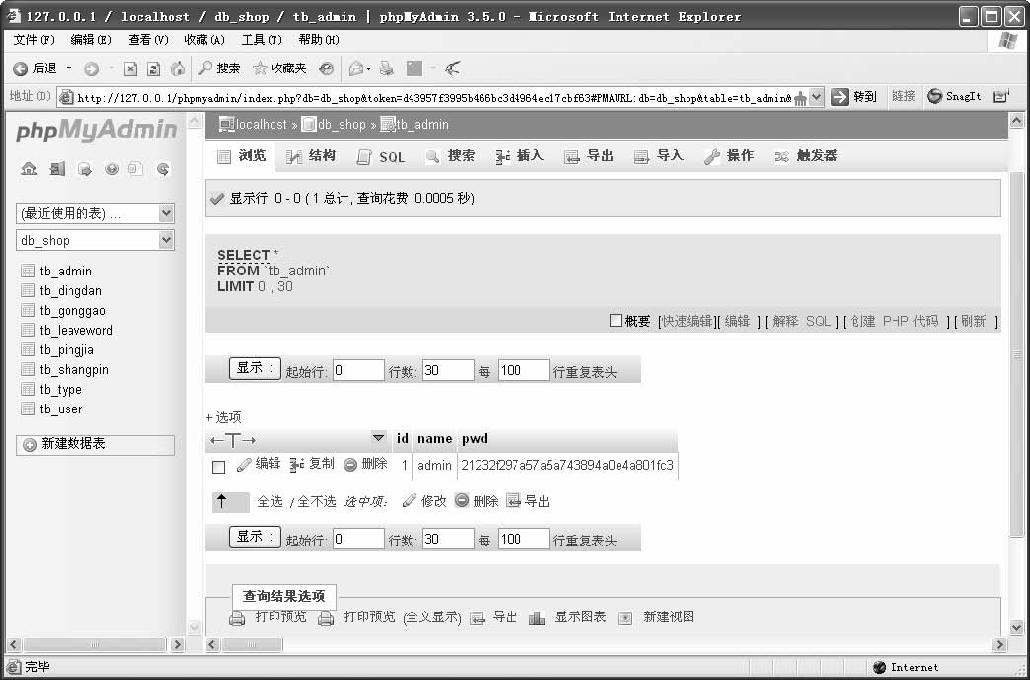
Task: Open the 查看(V) menu
Action: click(x=148, y=40)
